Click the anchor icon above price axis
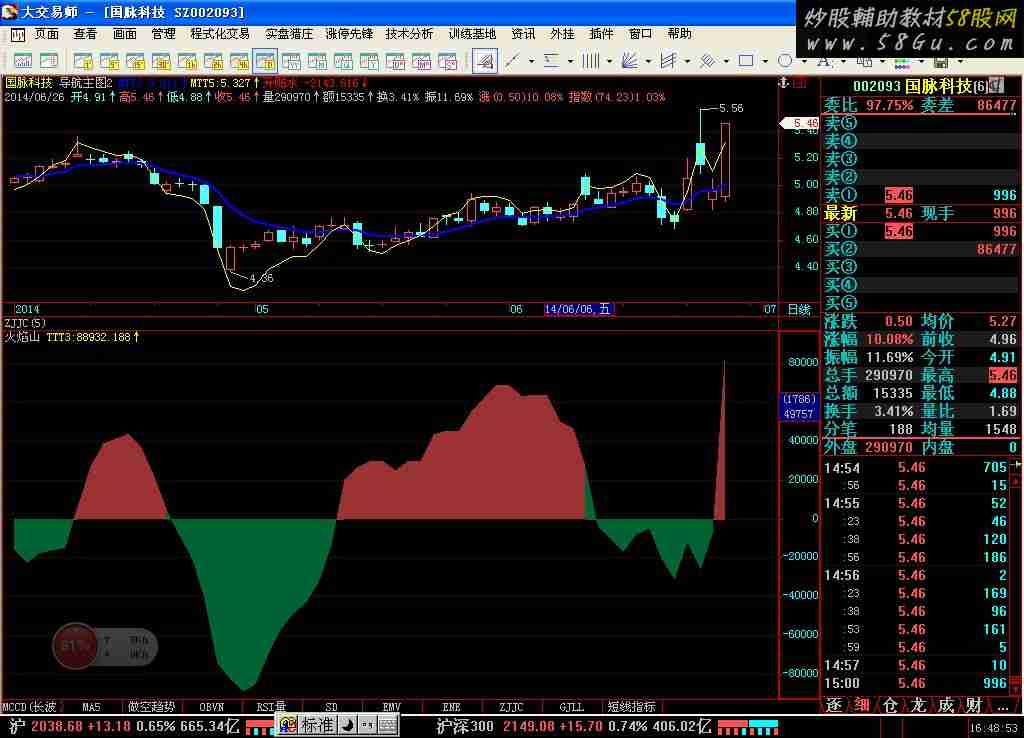Screen dimensions: 1024x738 784,83
